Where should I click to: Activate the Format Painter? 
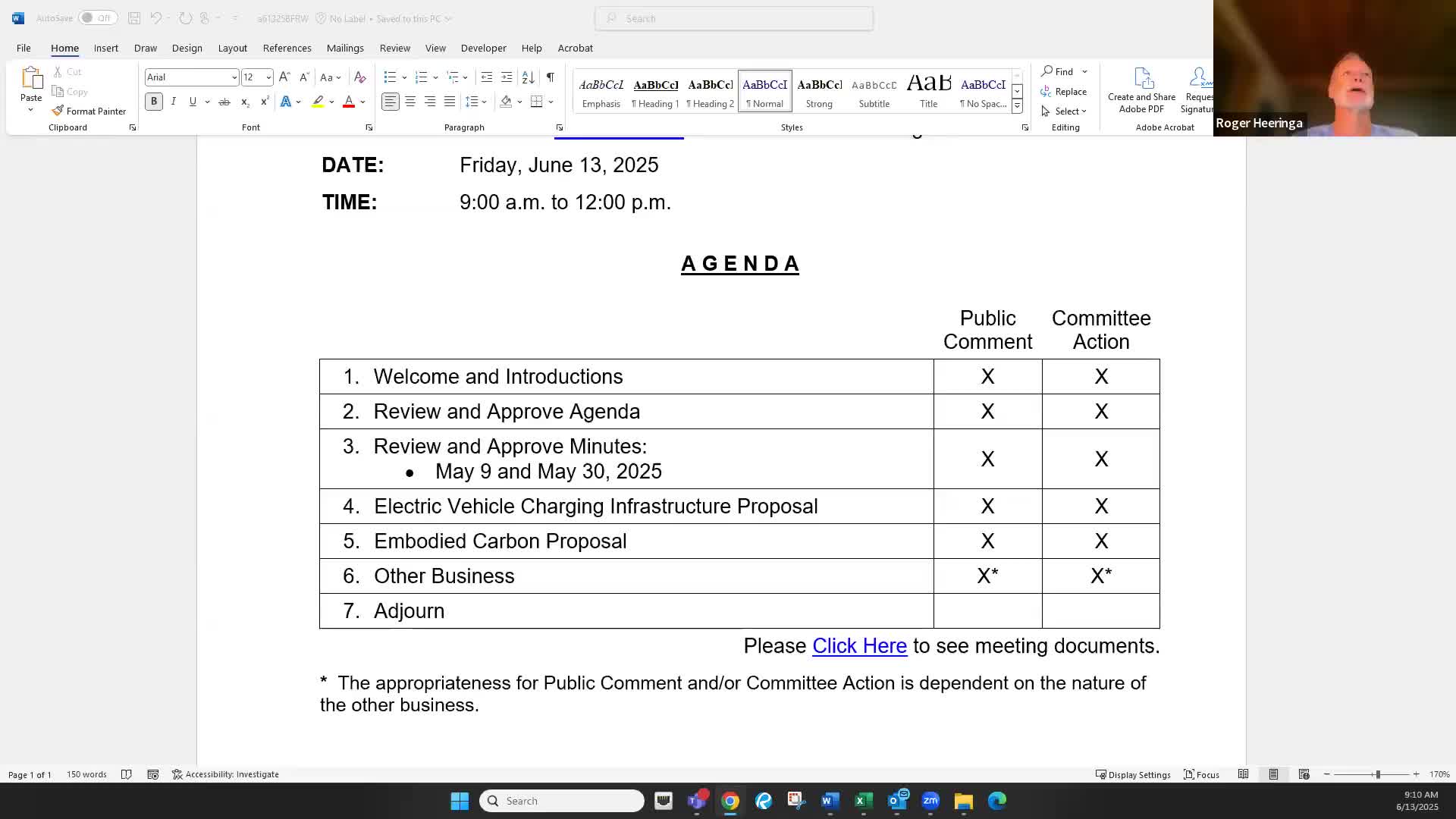pyautogui.click(x=89, y=111)
